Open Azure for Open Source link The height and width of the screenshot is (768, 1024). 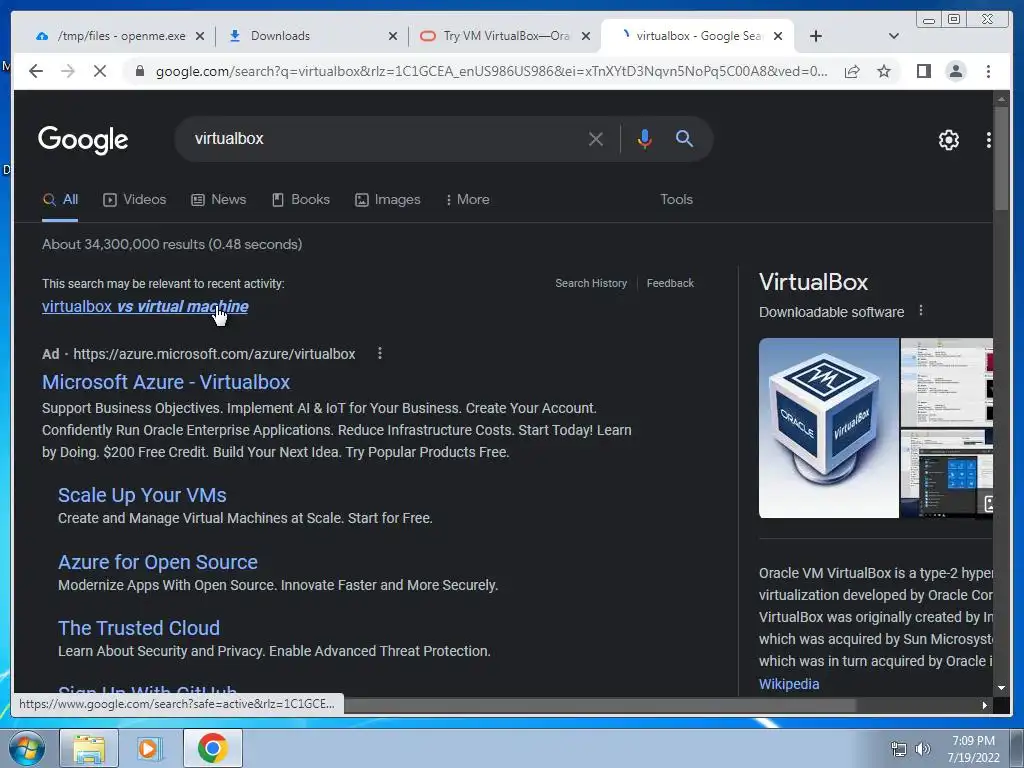pos(157,562)
